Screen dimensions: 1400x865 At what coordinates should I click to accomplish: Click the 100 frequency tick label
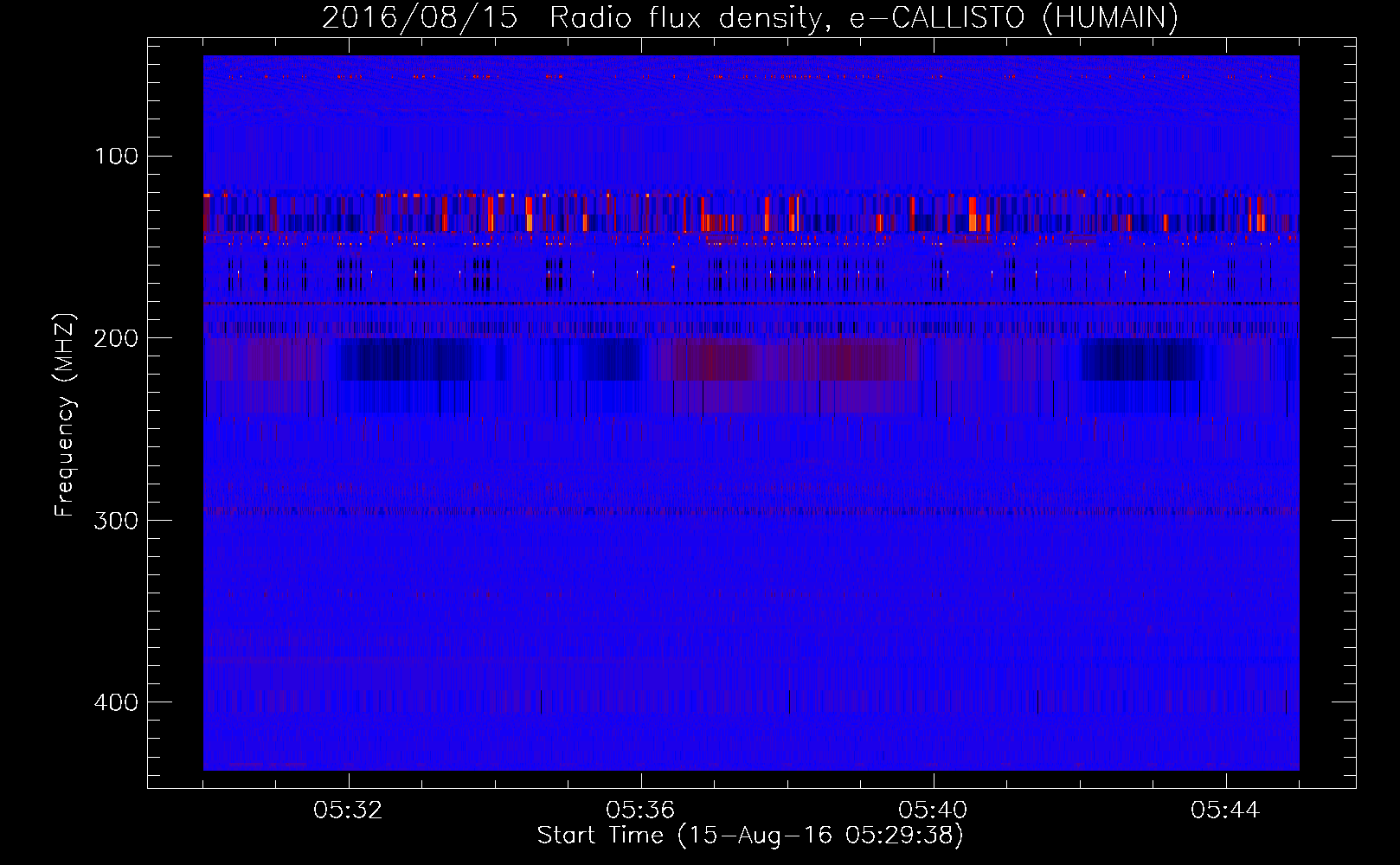pyautogui.click(x=117, y=156)
